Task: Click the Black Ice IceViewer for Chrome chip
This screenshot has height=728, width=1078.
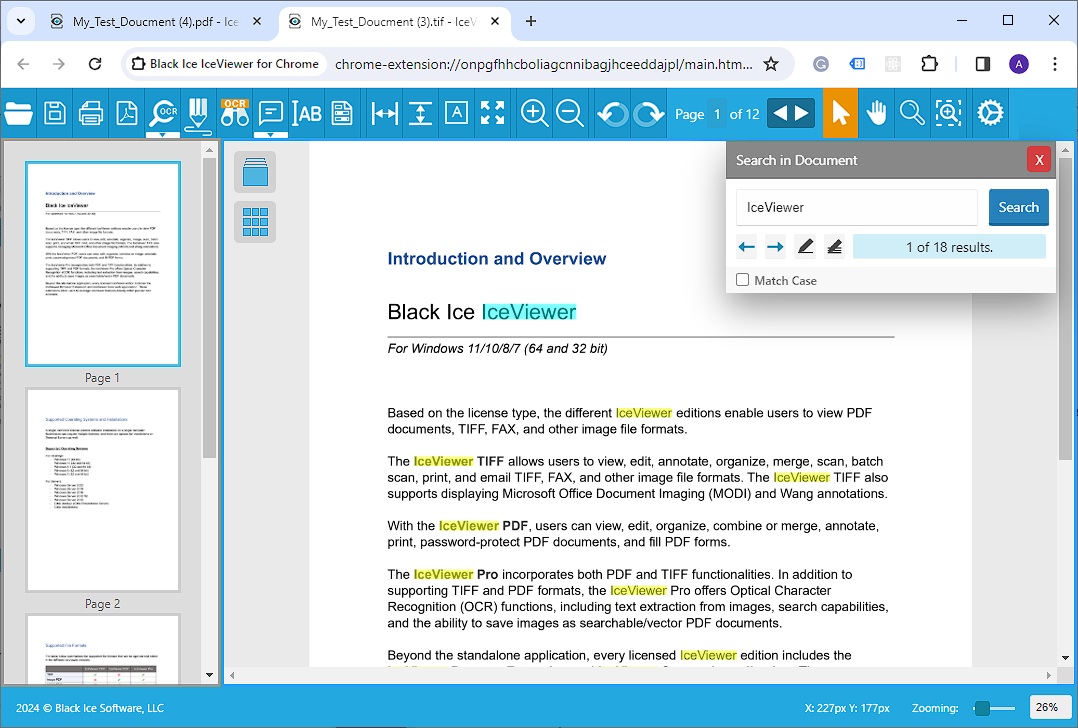Action: point(225,64)
